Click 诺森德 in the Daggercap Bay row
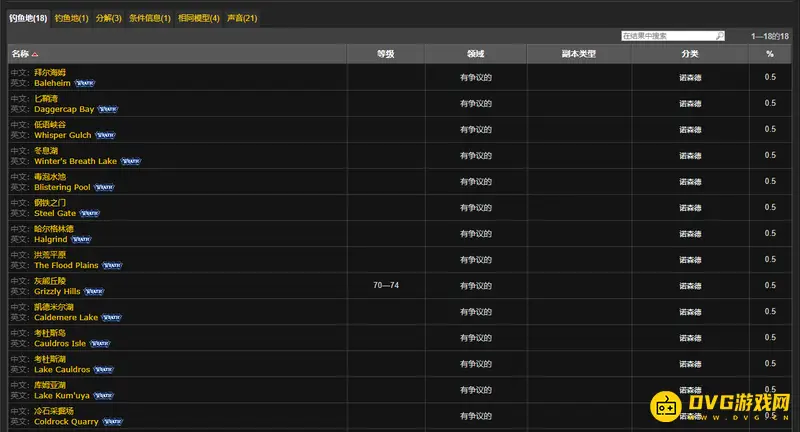 coord(690,104)
